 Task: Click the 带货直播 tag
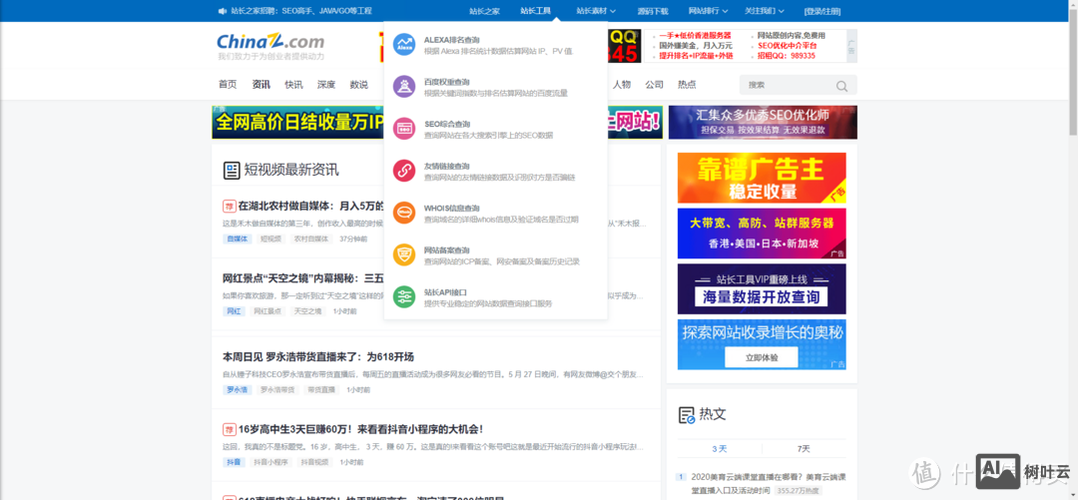click(x=321, y=389)
